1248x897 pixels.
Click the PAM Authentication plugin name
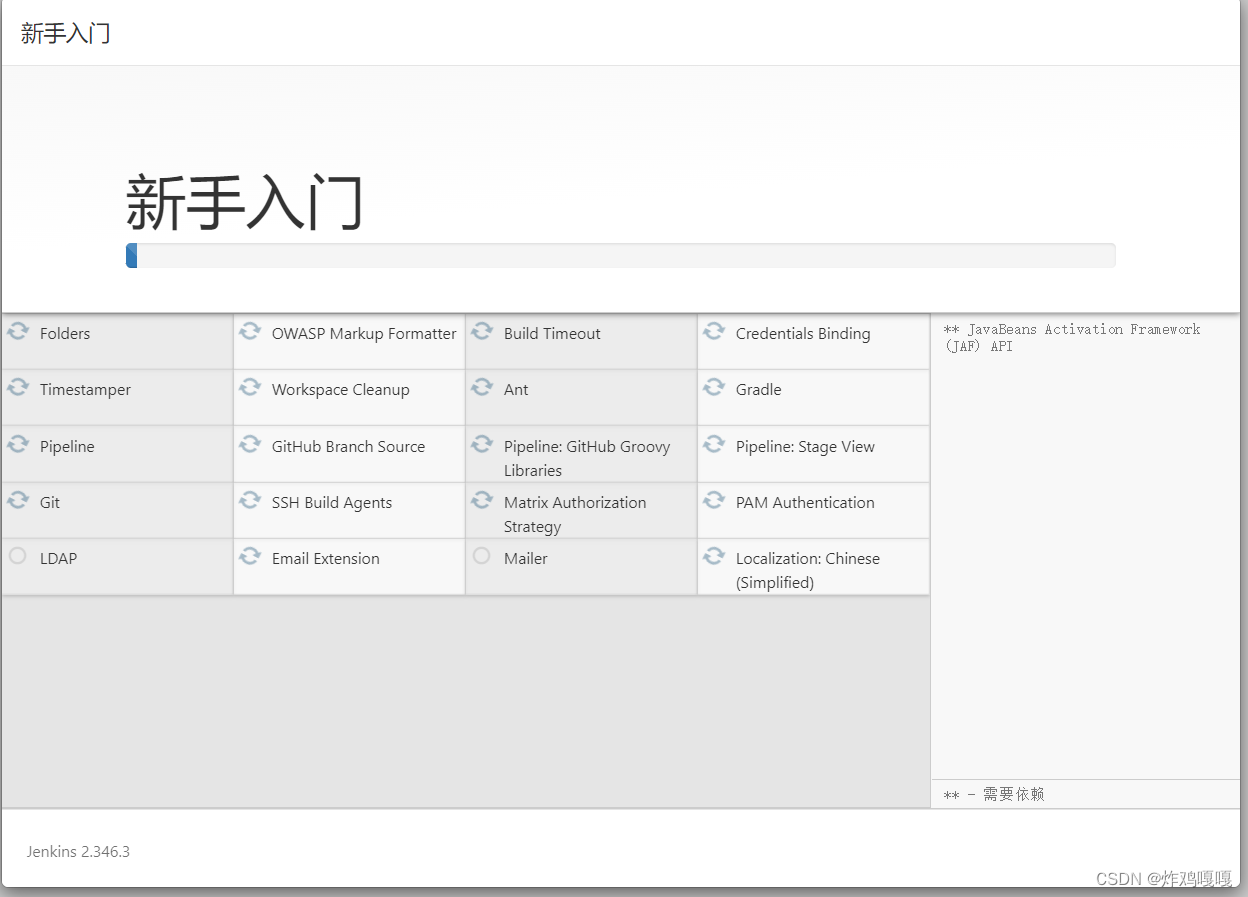tap(805, 503)
